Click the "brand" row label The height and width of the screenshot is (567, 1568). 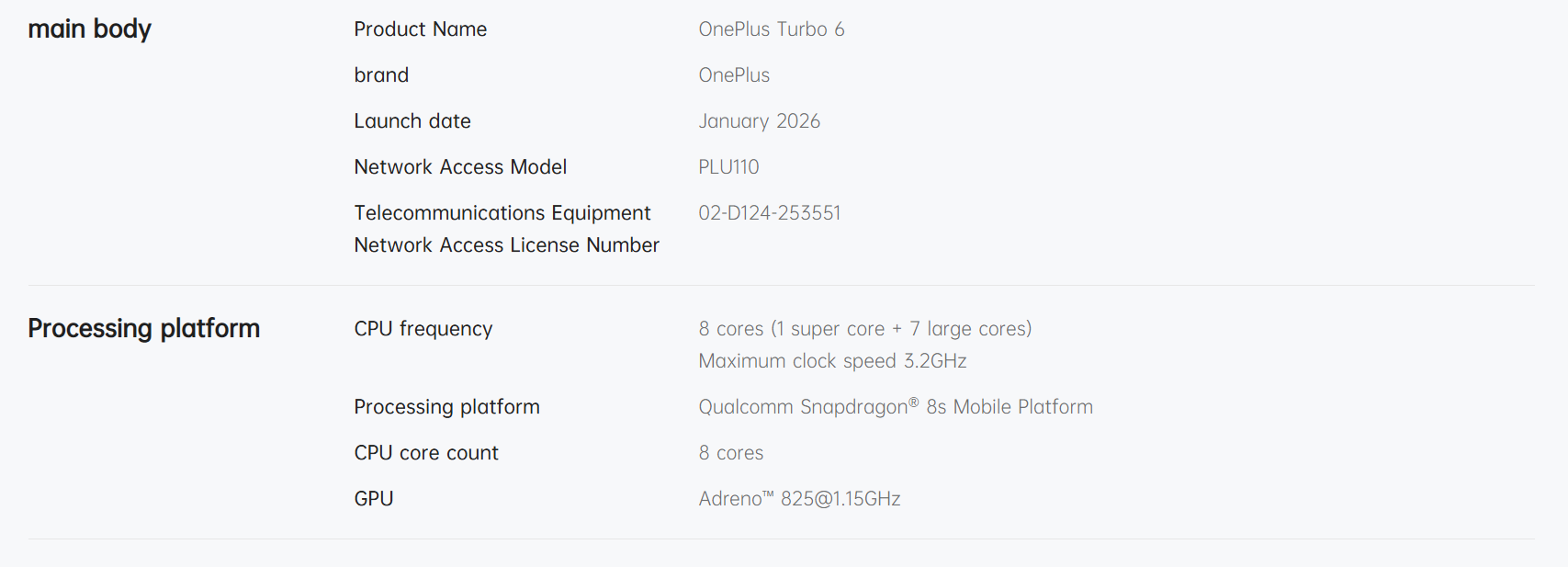381,75
